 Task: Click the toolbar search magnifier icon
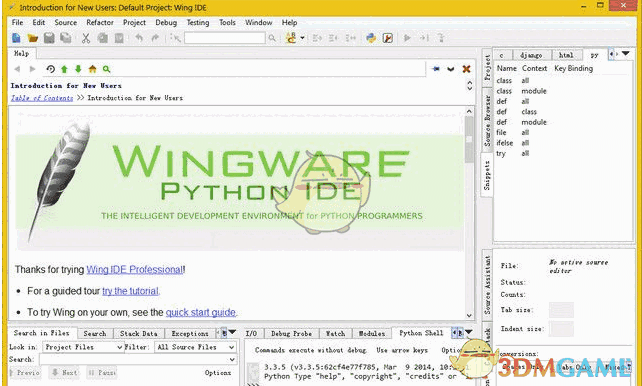click(x=272, y=38)
